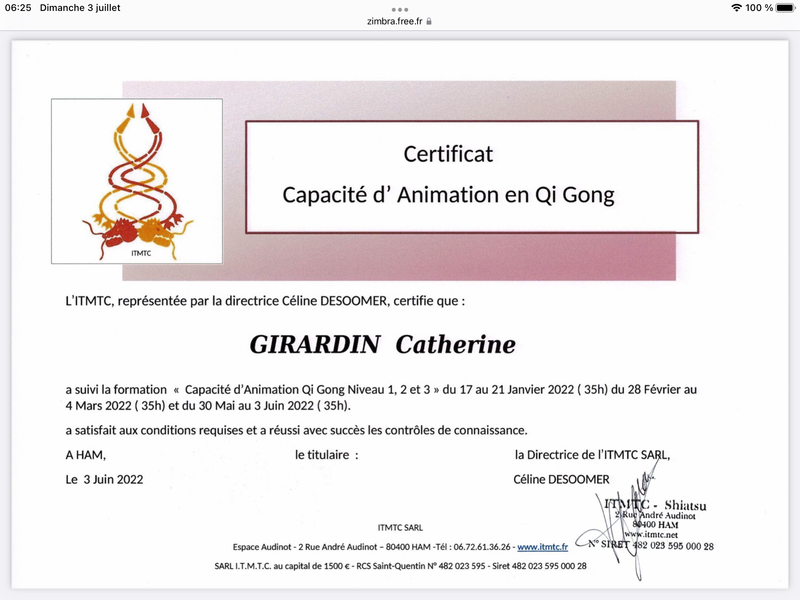Tap the 100 % battery percentage

[759, 8]
